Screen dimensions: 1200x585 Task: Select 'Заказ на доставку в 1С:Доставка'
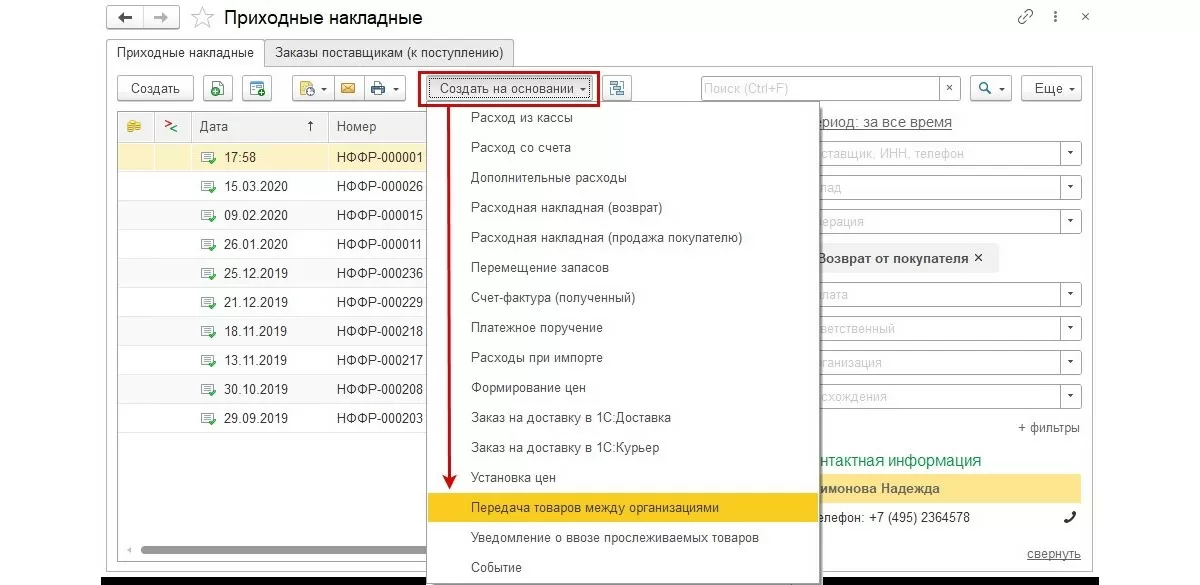623,418
